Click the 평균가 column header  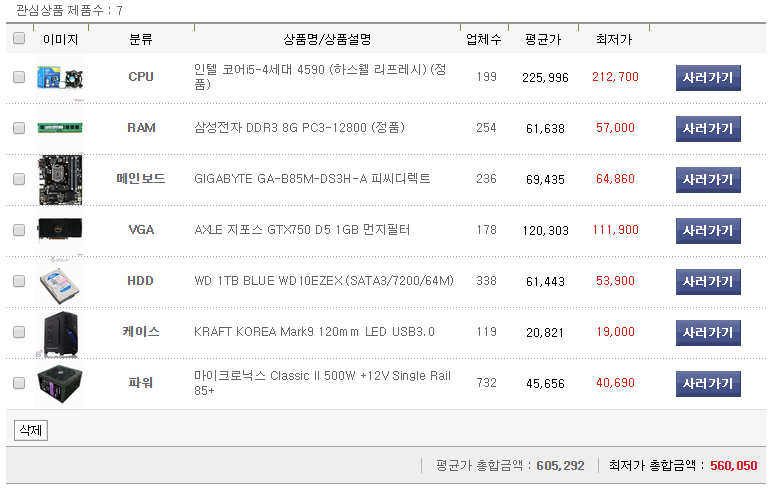point(543,39)
